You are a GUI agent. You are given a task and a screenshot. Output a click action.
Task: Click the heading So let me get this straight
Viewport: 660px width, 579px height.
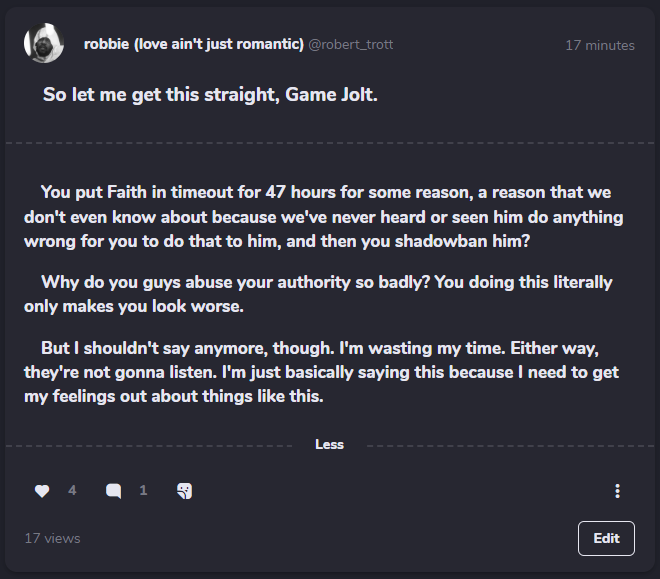point(210,95)
